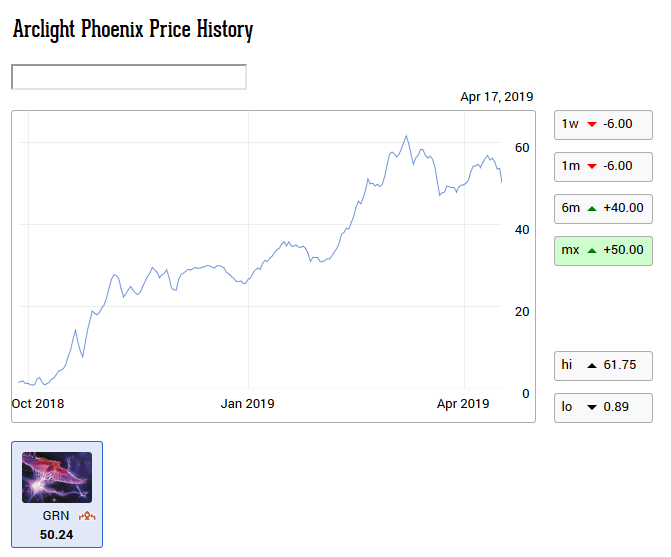Select the highlighted mx range option
Image resolution: width=671 pixels, height=557 pixels.
[603, 250]
